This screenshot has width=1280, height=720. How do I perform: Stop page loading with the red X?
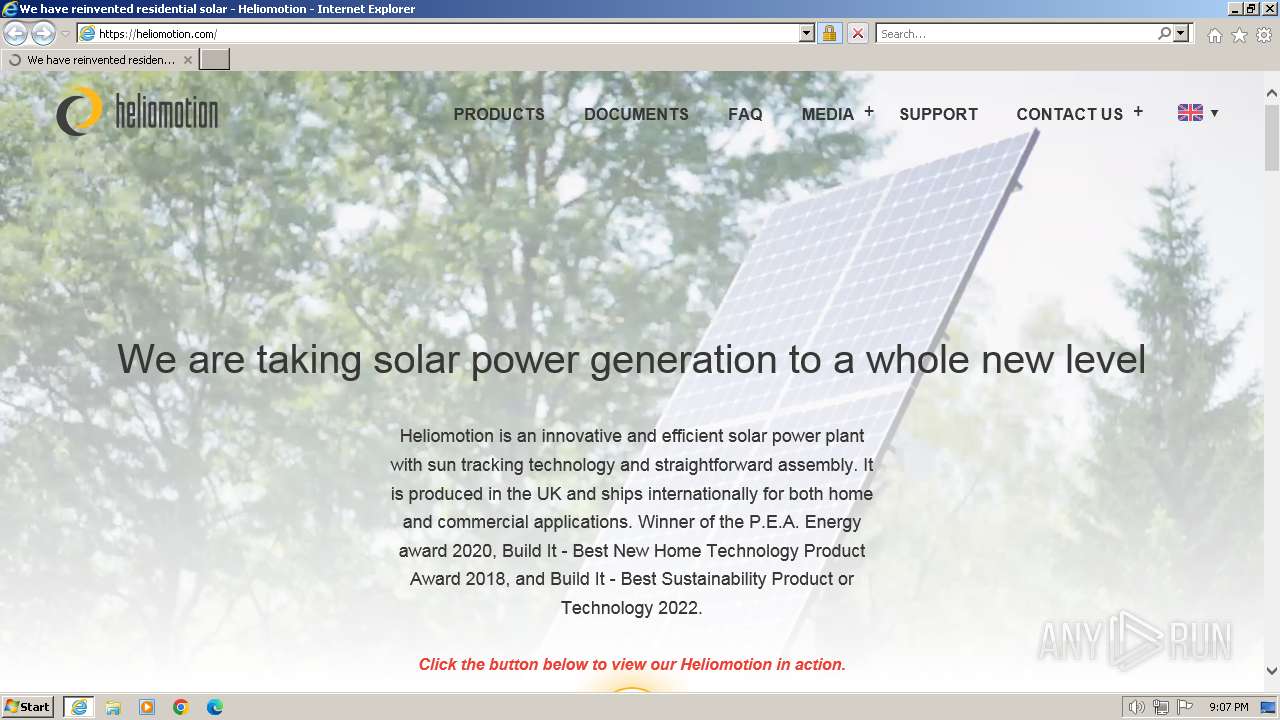(857, 33)
